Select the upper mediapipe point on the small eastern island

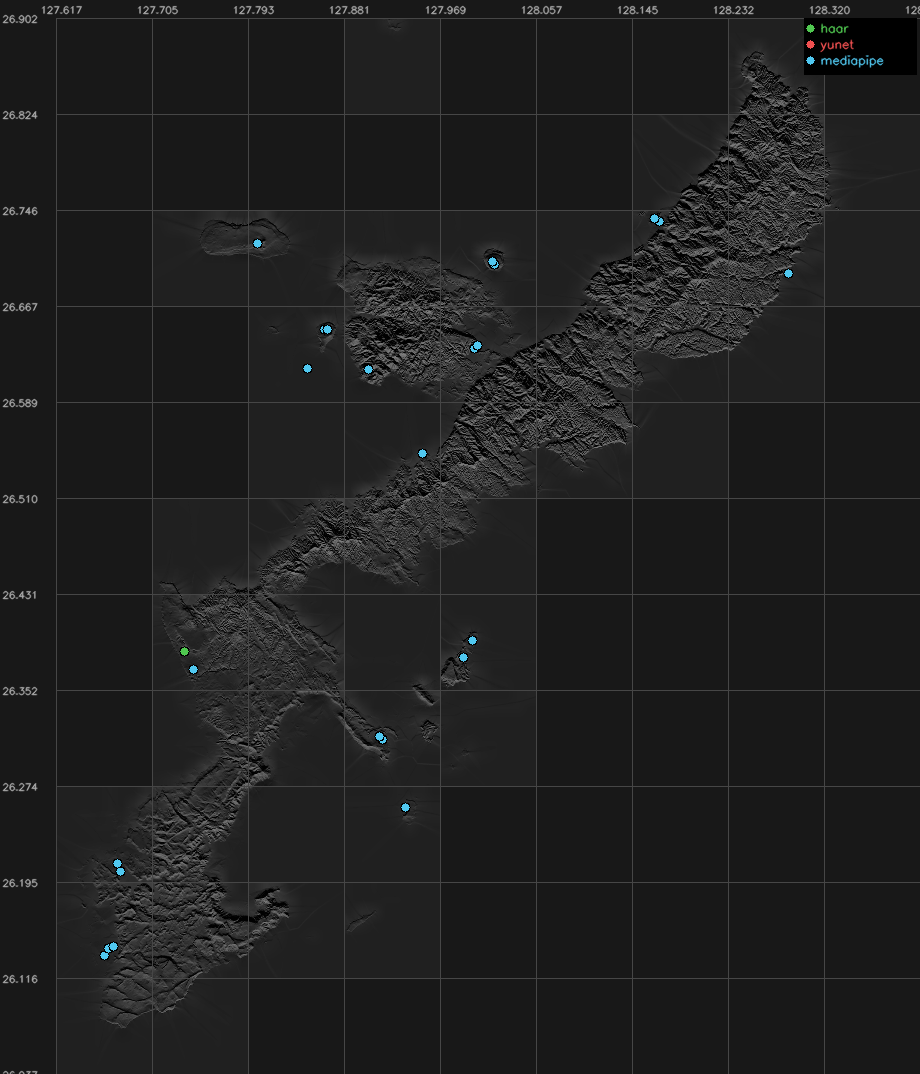[473, 641]
